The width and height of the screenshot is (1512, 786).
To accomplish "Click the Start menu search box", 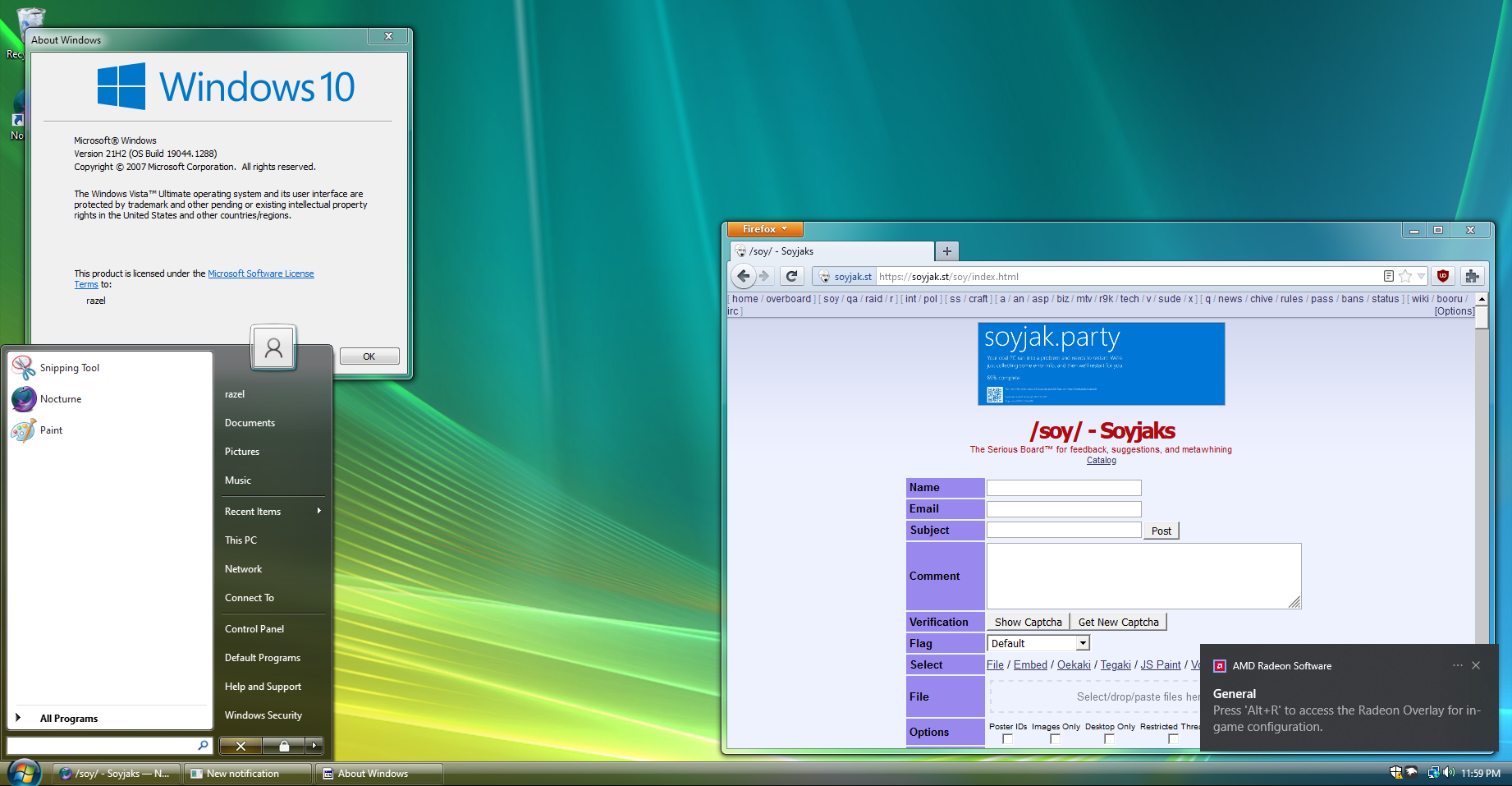I will [110, 745].
